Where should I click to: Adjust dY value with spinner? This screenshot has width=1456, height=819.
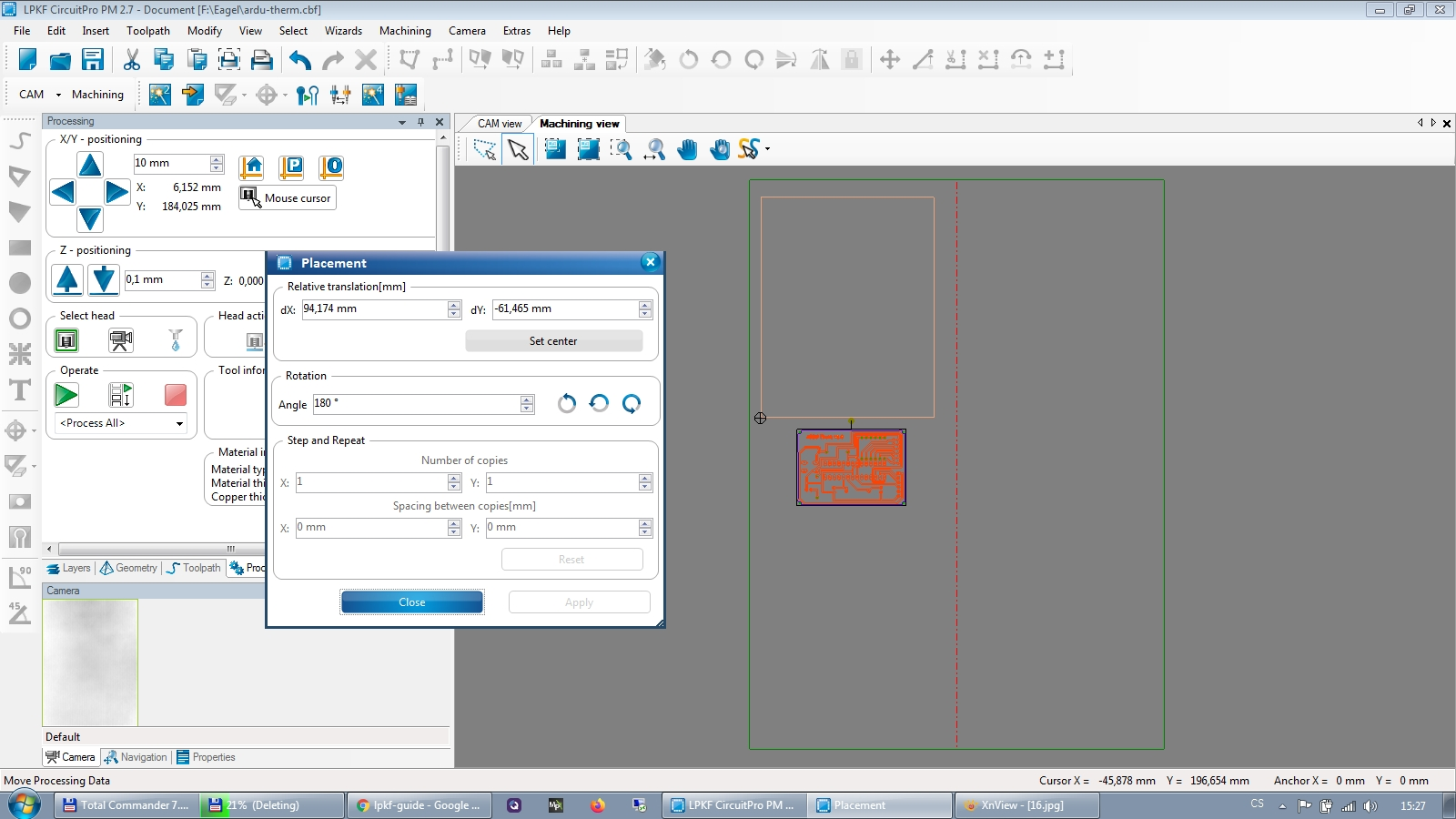click(645, 309)
